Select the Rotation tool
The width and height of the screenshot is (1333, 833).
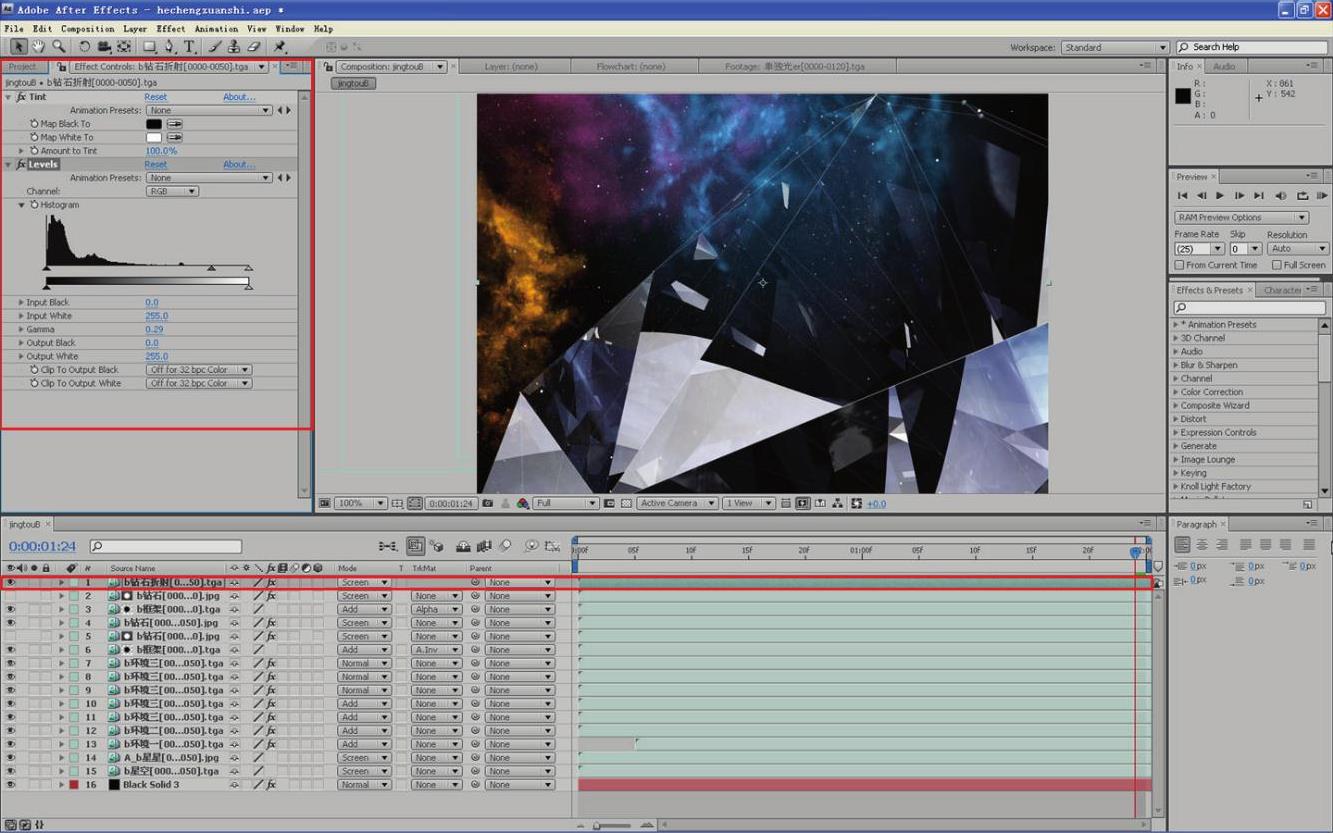[84, 47]
